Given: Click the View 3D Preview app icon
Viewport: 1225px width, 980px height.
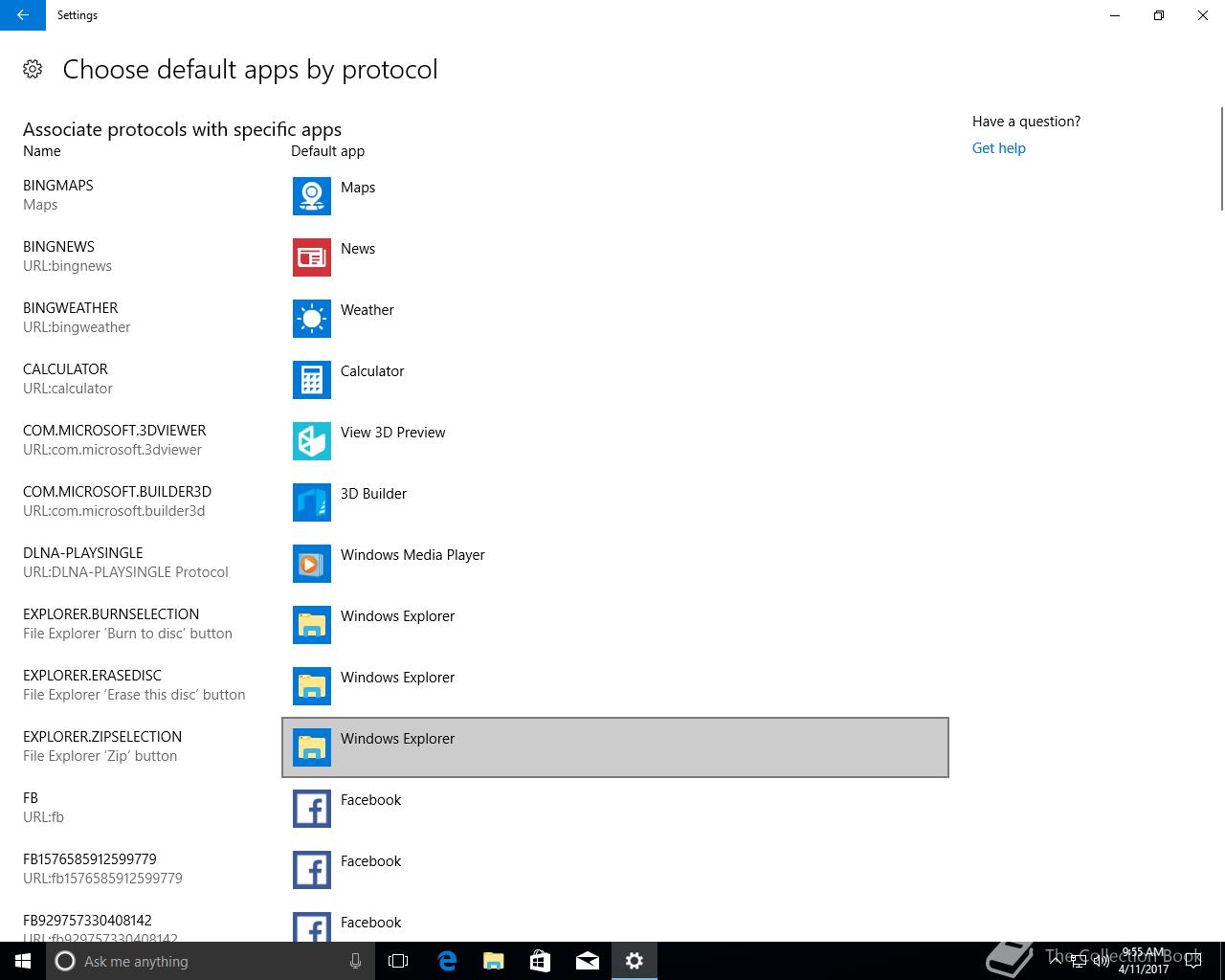Looking at the screenshot, I should pyautogui.click(x=312, y=441).
